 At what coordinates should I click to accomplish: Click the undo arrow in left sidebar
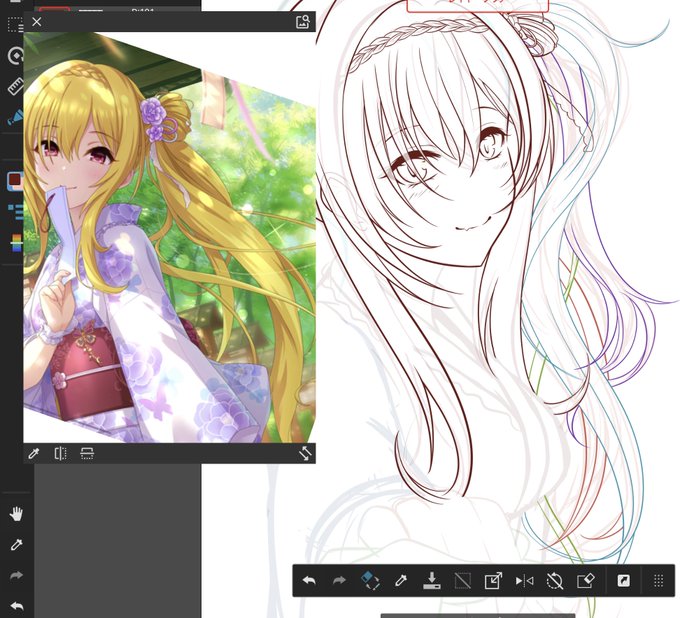(x=16, y=606)
